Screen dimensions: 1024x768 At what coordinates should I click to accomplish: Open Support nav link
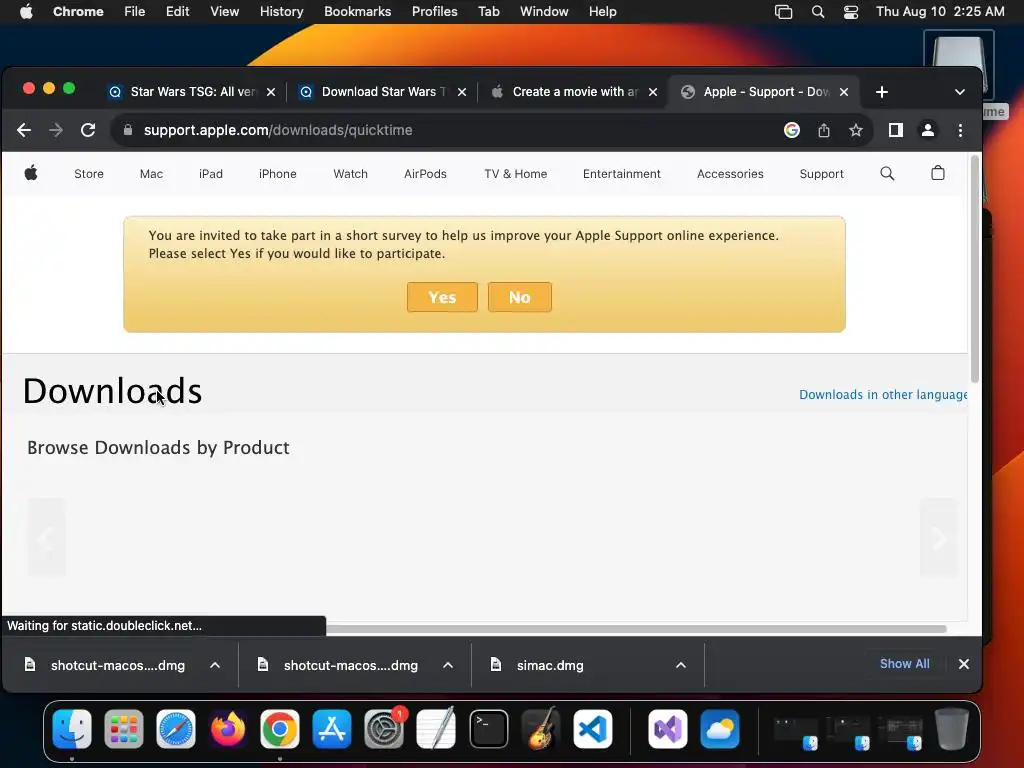tap(822, 174)
